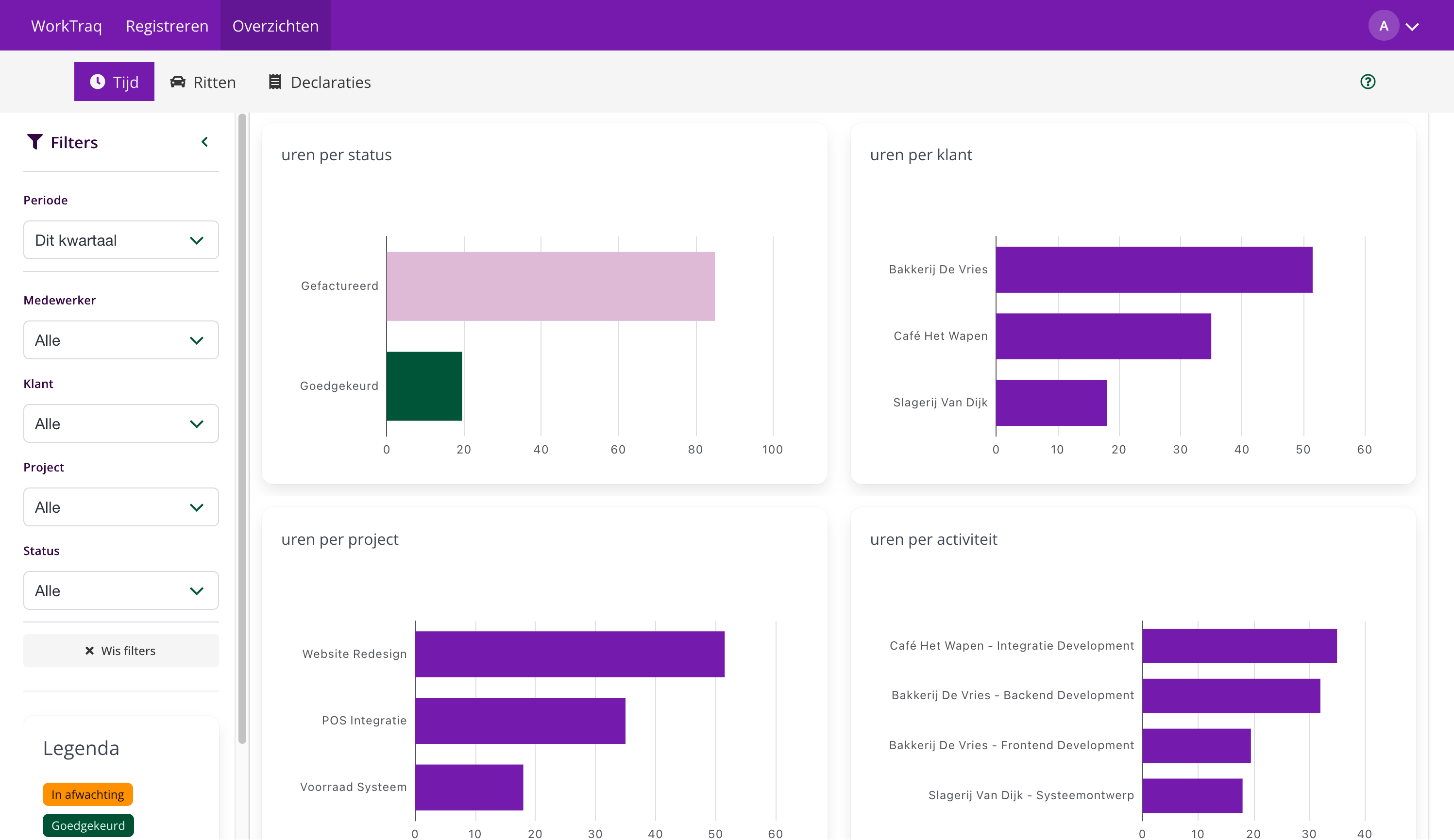Click the 'Bakkerij De Vries' label in klant chart

pyautogui.click(x=939, y=270)
